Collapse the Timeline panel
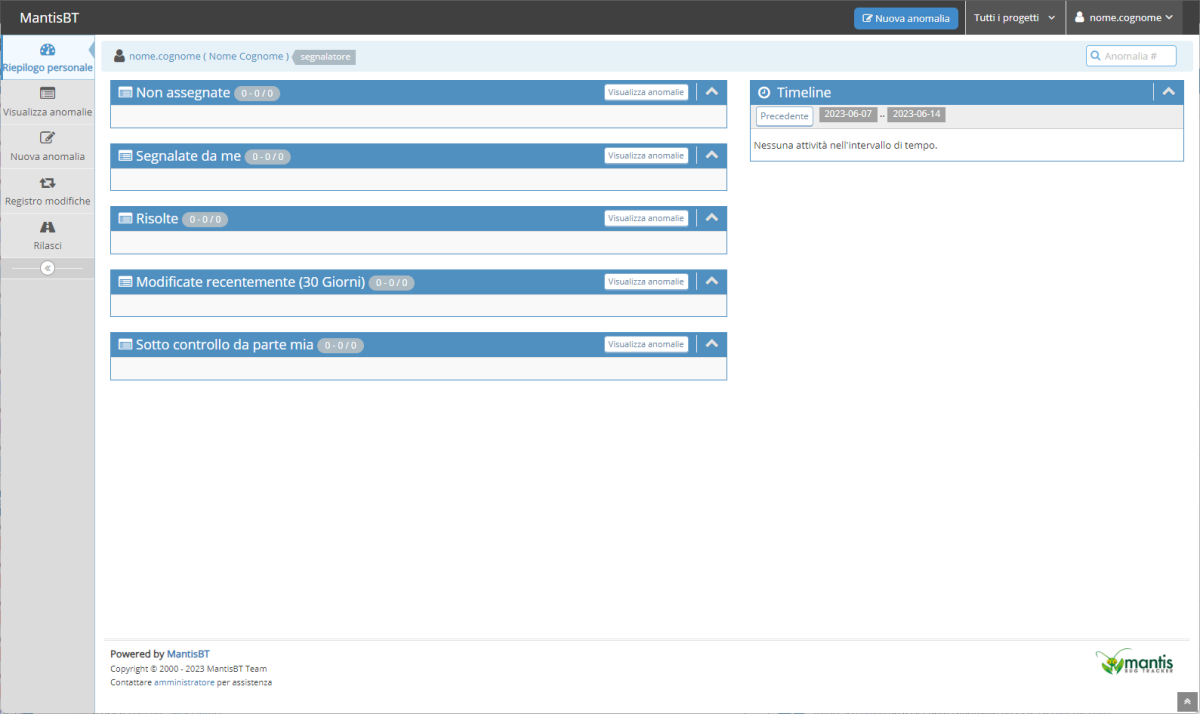Image resolution: width=1200 pixels, height=714 pixels. (1168, 91)
